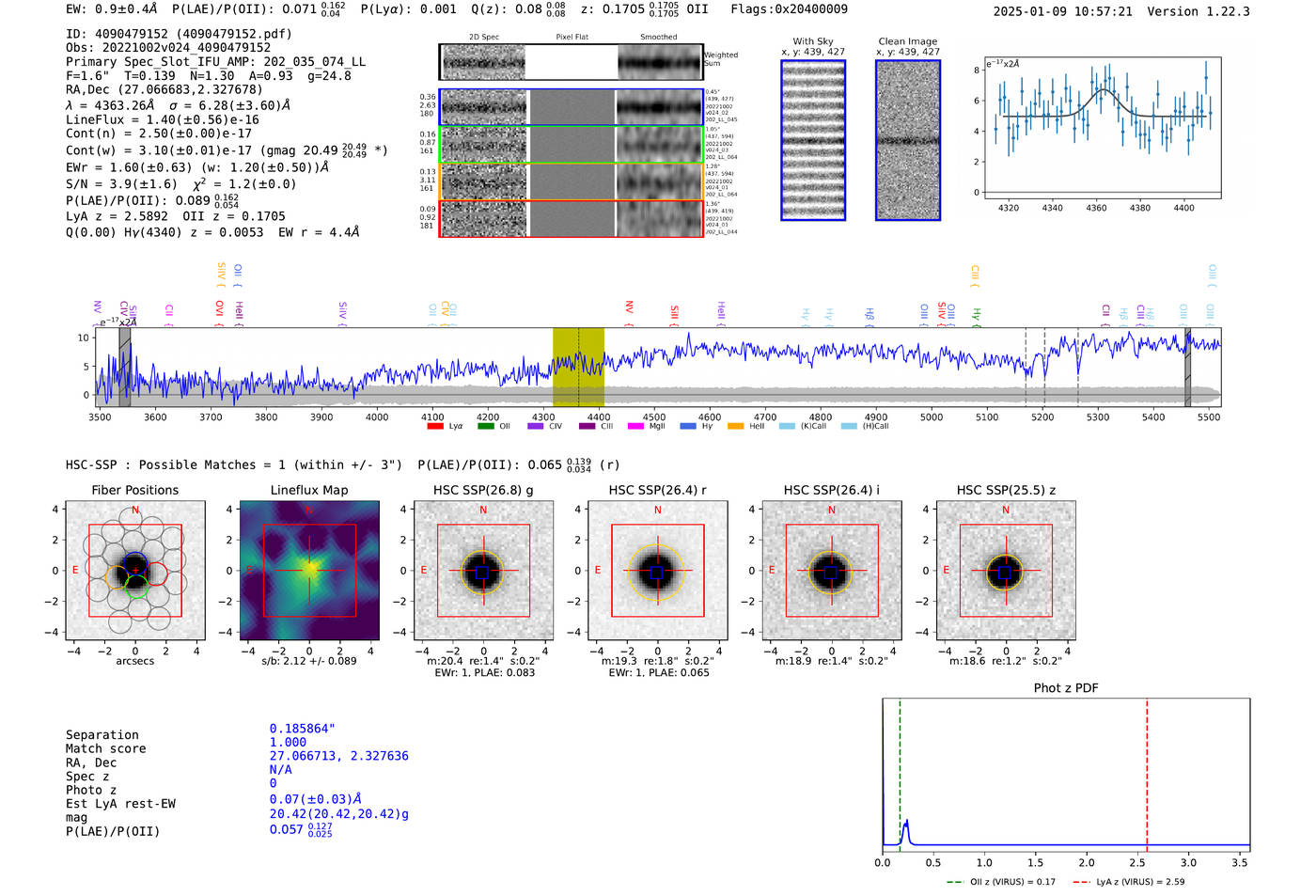Screen dimensions: 1316x896
Task: Click the red Lyα legend swatch
Action: (435, 426)
